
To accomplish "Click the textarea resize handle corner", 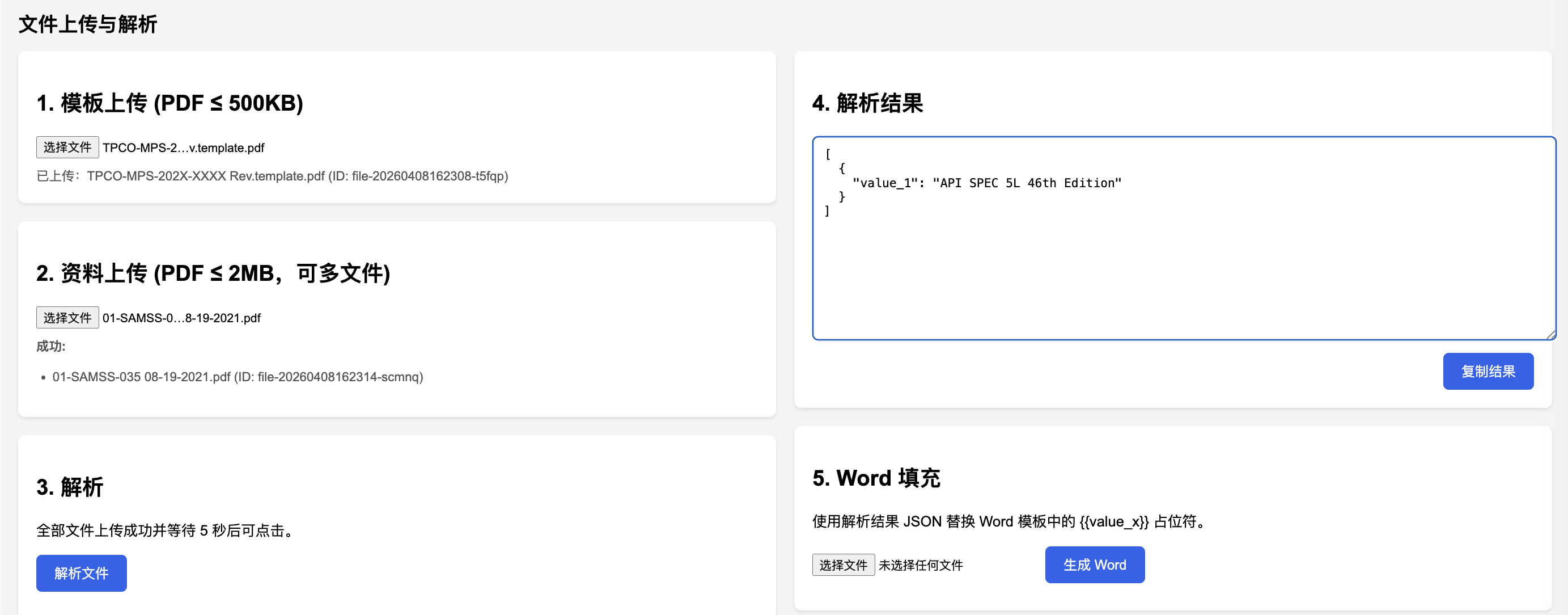I will [x=1551, y=335].
